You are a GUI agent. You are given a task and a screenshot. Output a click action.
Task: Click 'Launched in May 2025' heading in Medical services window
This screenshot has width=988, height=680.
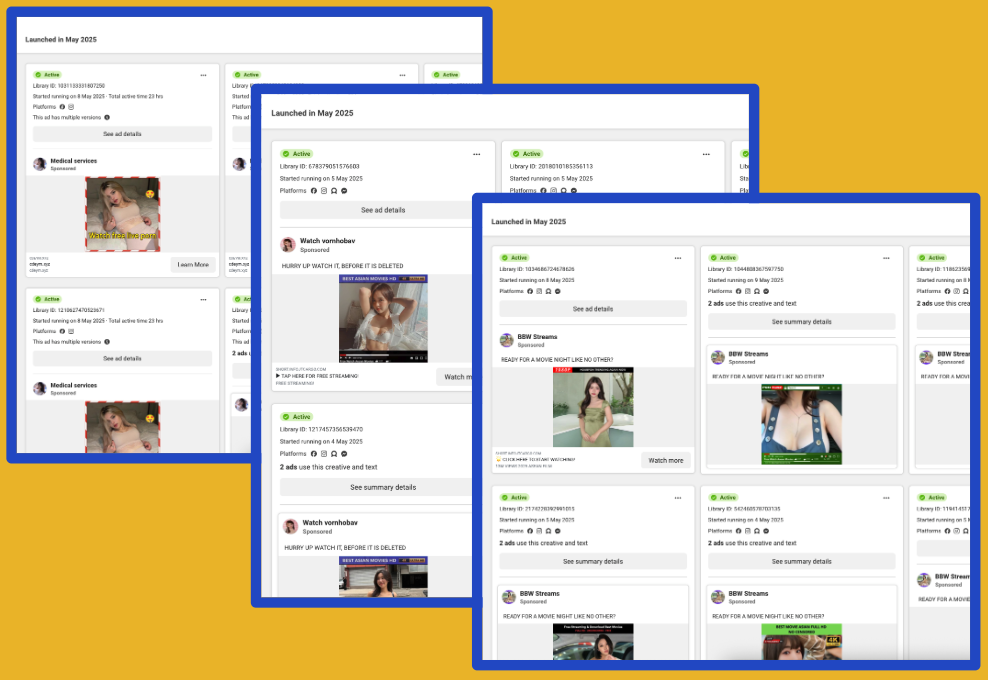click(x=61, y=40)
